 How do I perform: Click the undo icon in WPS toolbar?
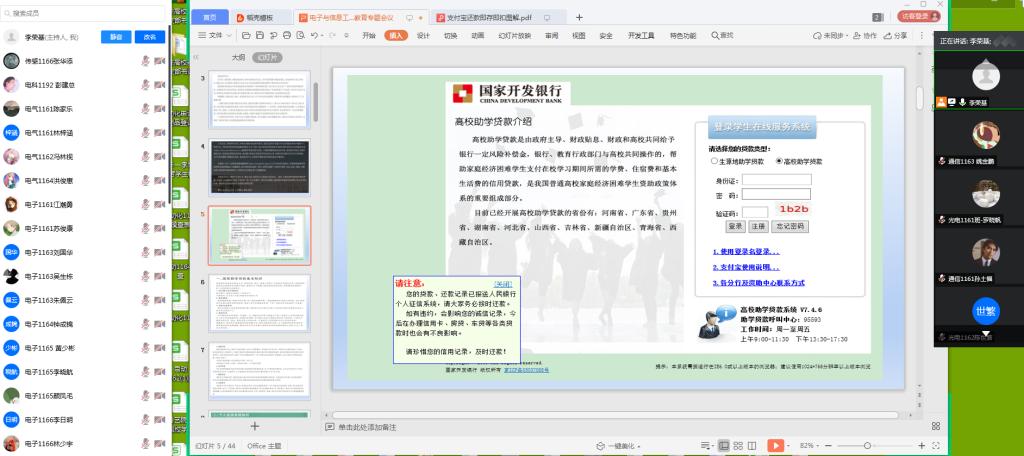[315, 35]
